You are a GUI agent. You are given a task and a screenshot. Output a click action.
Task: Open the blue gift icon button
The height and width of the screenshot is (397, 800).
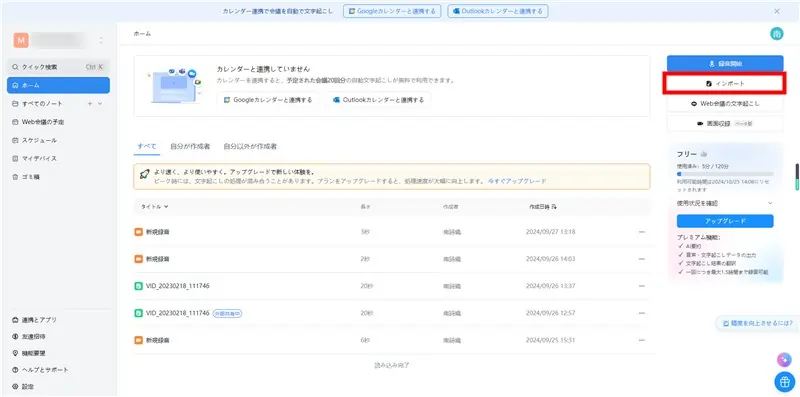point(784,381)
